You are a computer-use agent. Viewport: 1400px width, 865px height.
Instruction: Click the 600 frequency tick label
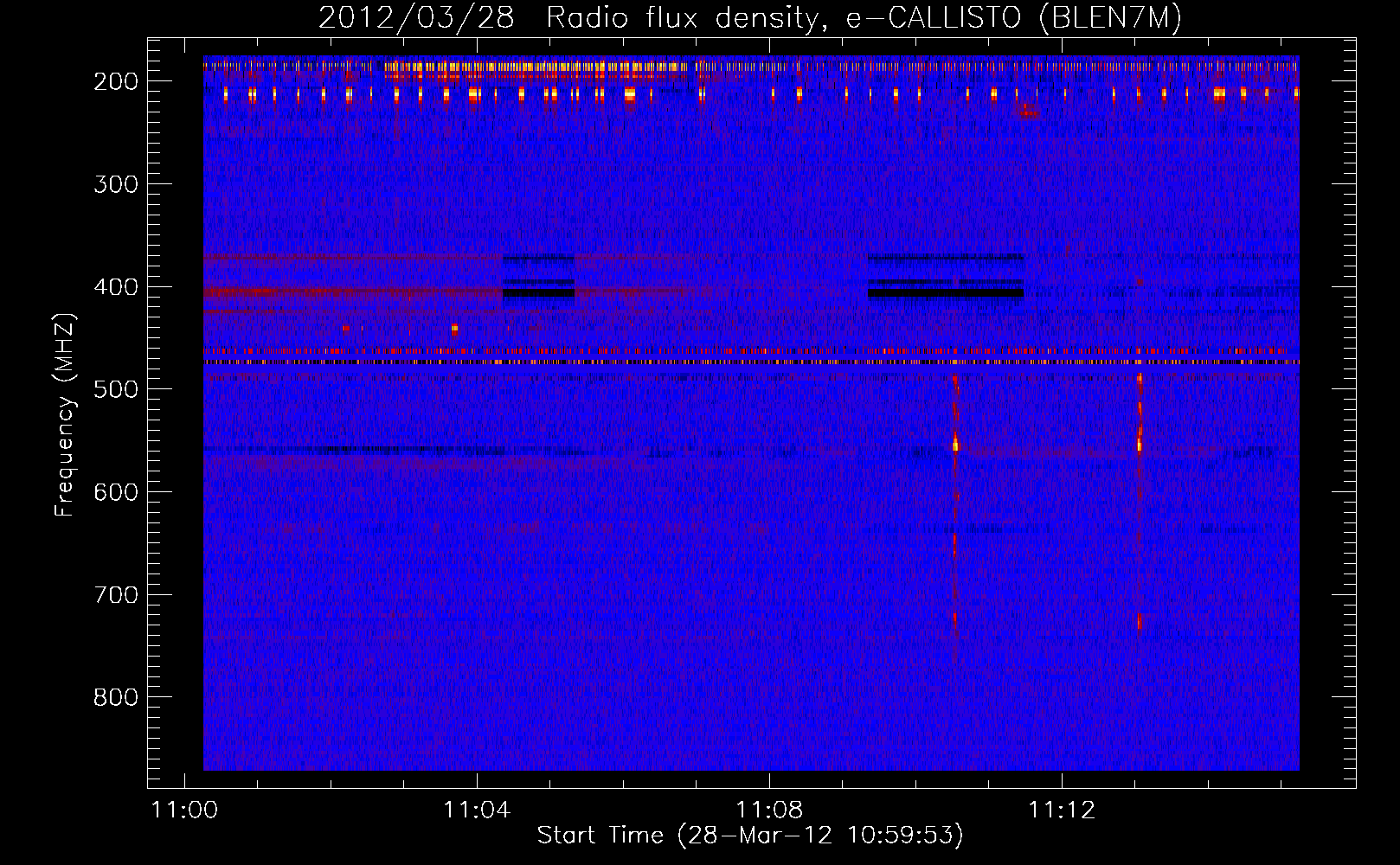tap(116, 492)
